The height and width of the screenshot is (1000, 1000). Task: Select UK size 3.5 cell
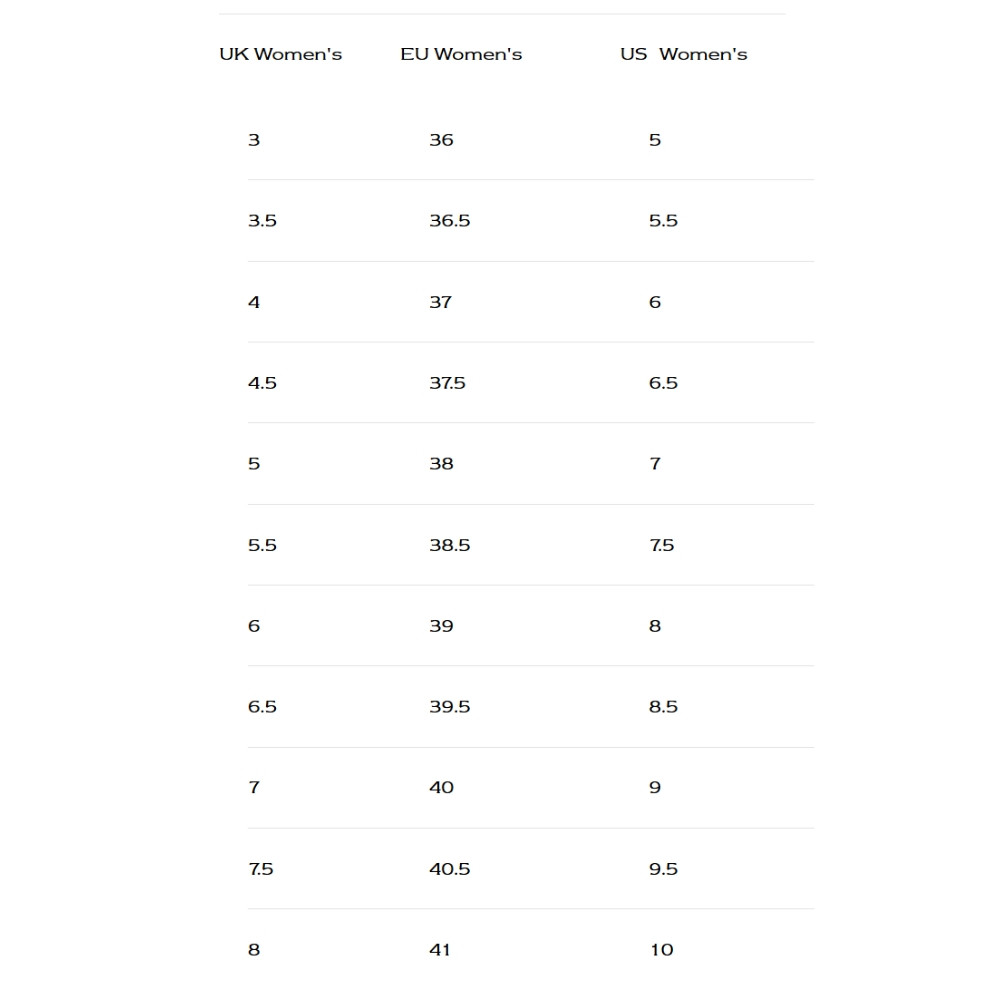[262, 221]
